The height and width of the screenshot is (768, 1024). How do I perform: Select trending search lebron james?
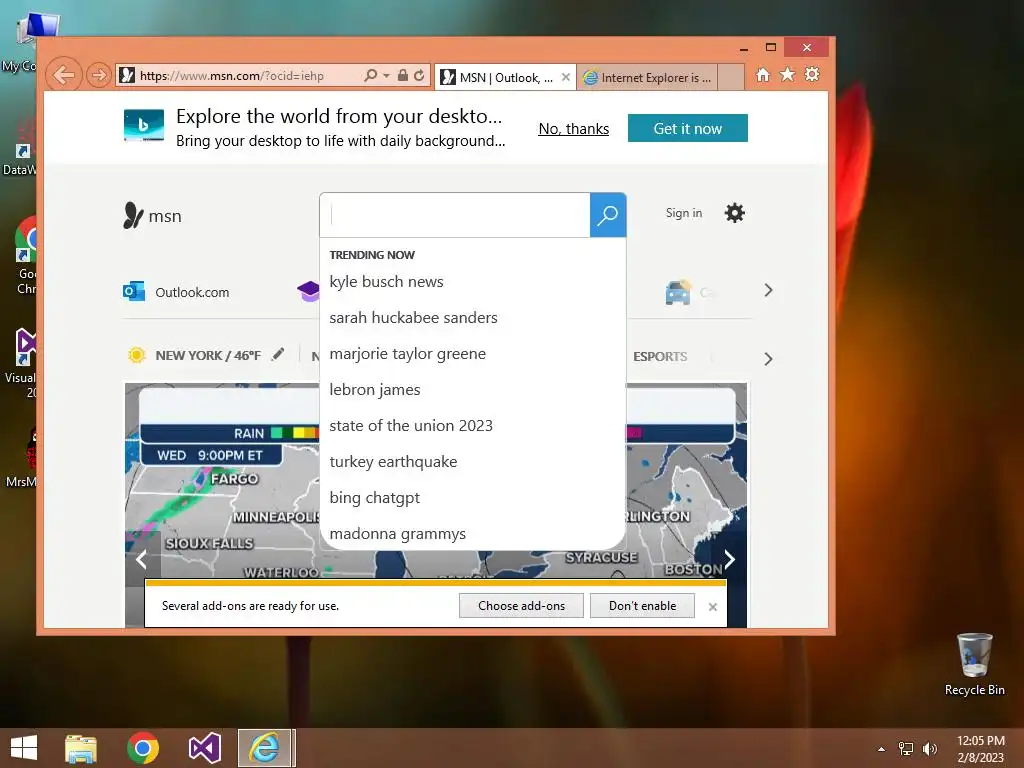click(x=375, y=389)
